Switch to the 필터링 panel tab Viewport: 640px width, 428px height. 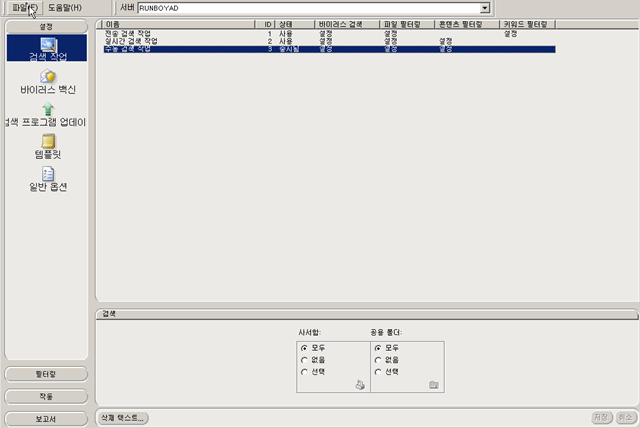click(x=46, y=374)
